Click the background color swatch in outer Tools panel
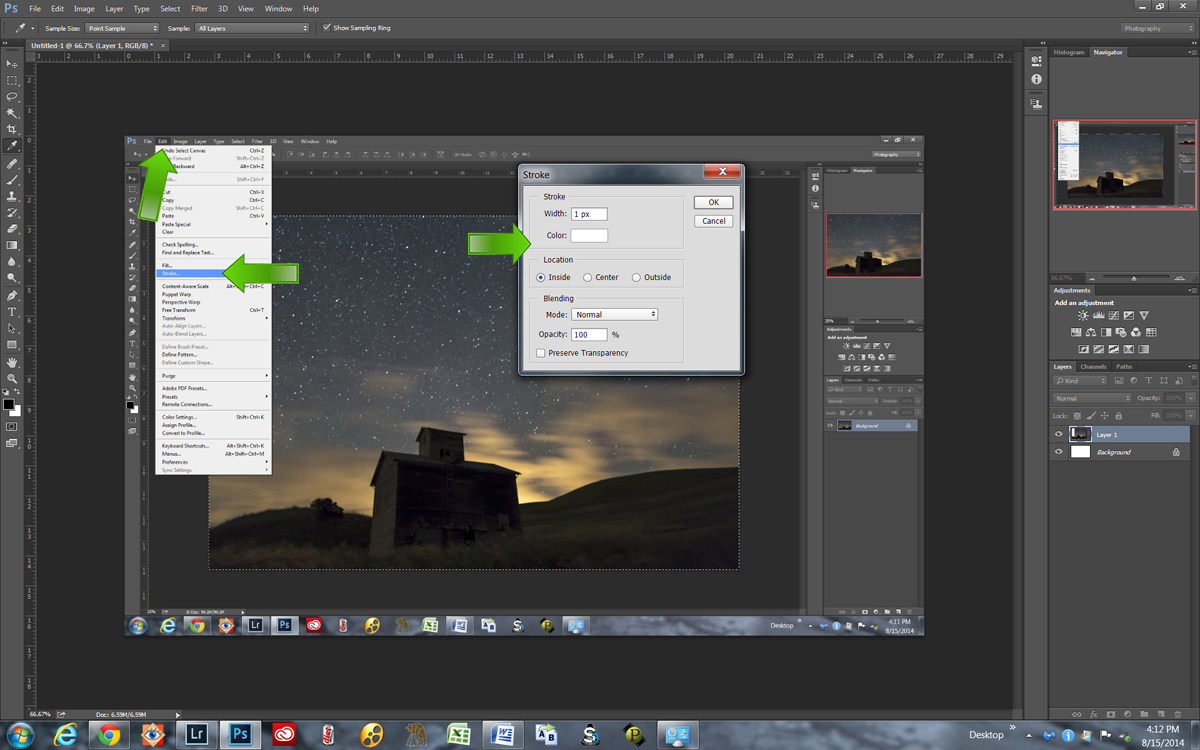The height and width of the screenshot is (750, 1200). [15, 411]
